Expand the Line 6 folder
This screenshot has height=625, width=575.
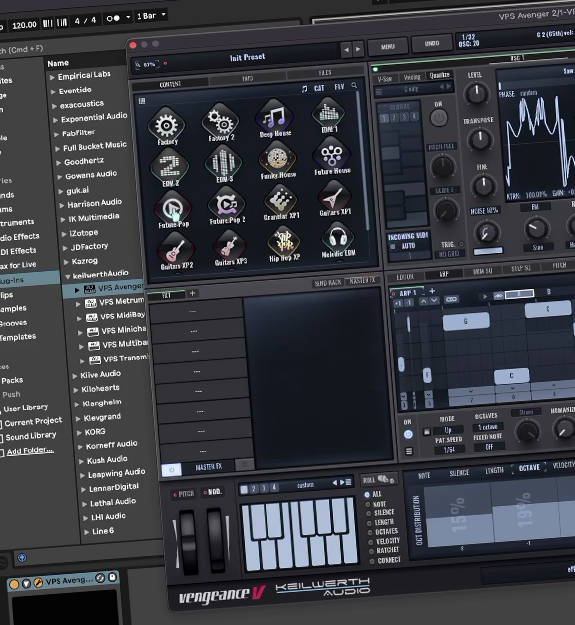[x=86, y=533]
